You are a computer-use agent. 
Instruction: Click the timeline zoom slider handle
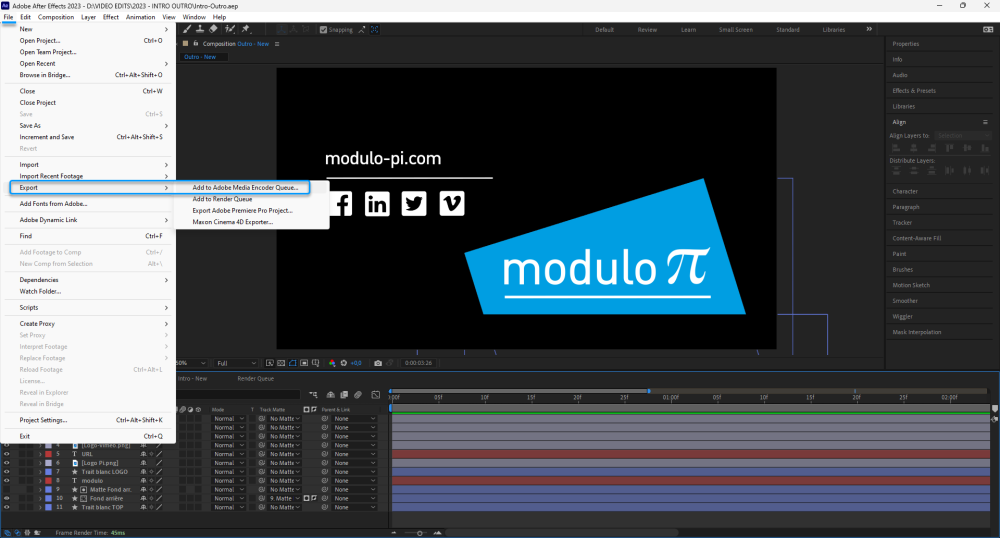[x=420, y=533]
